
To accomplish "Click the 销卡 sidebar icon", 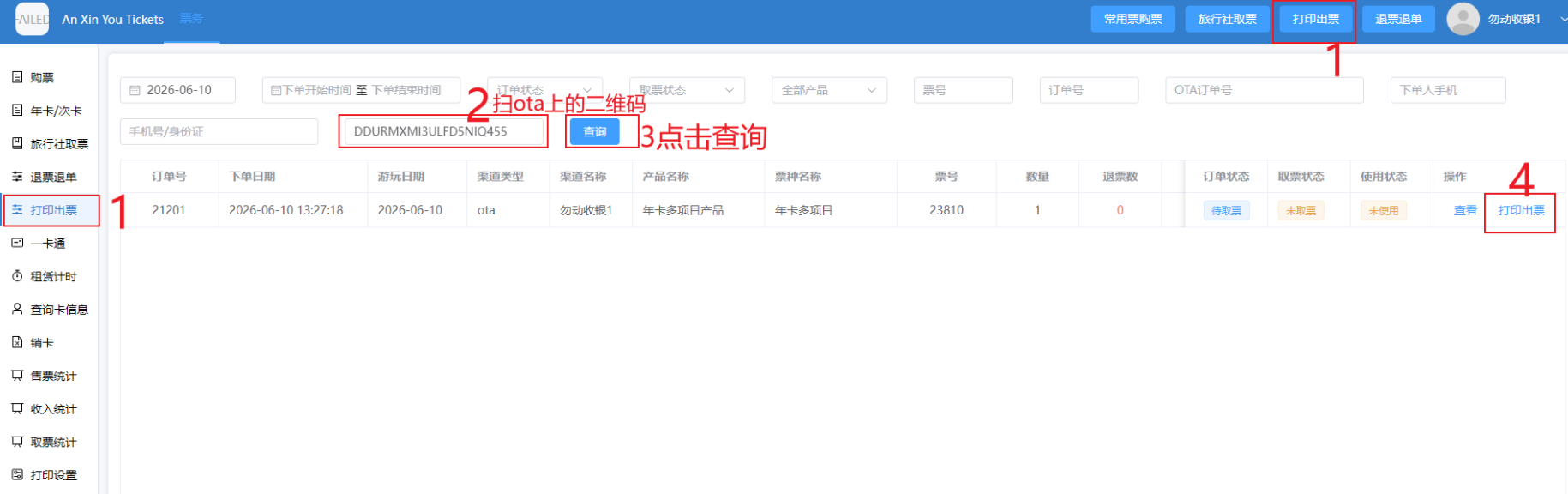I will click(x=17, y=342).
